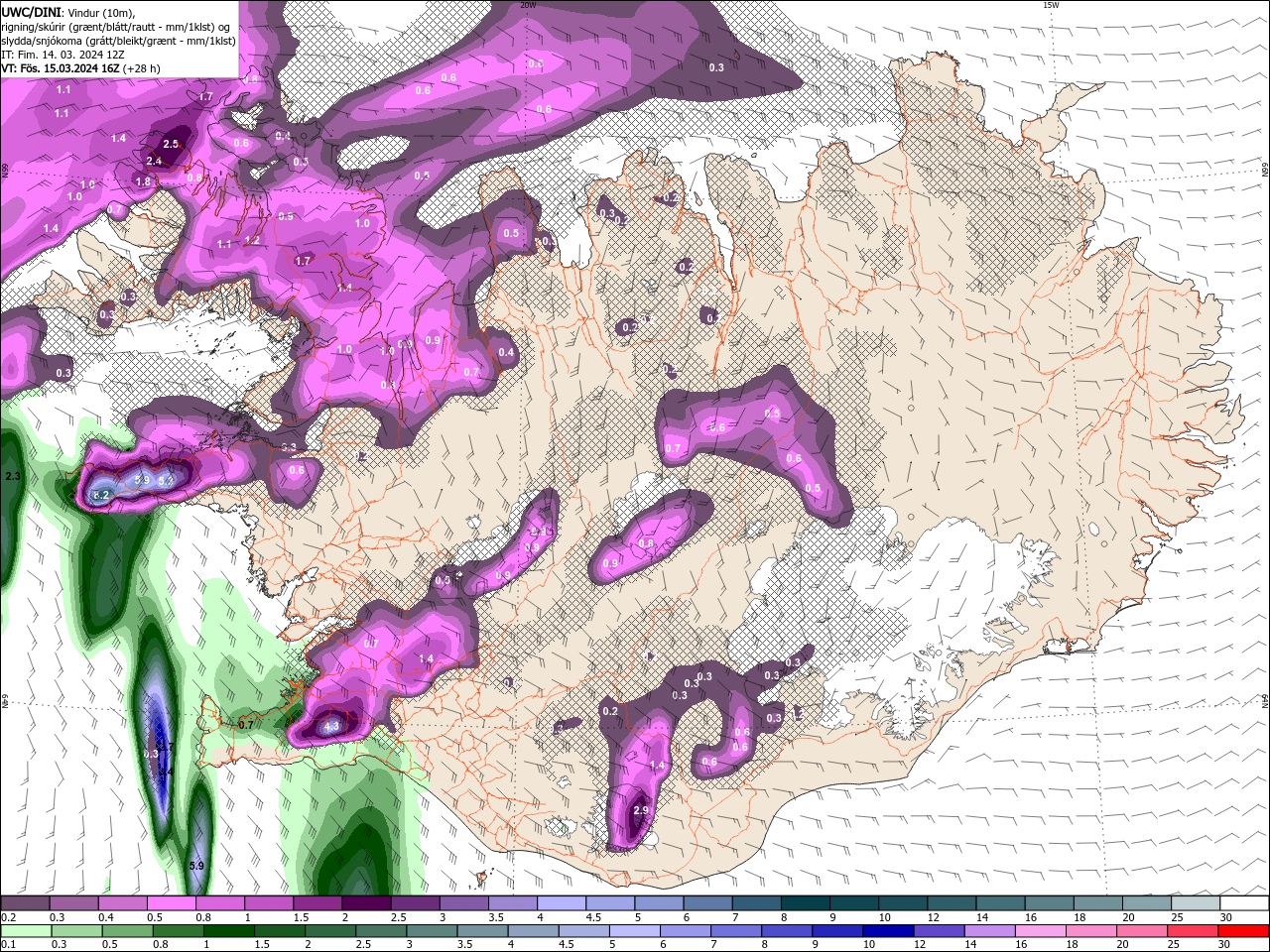Pick the blue rain swatch labeled 9
1270x952 pixels.
pyautogui.click(x=837, y=930)
